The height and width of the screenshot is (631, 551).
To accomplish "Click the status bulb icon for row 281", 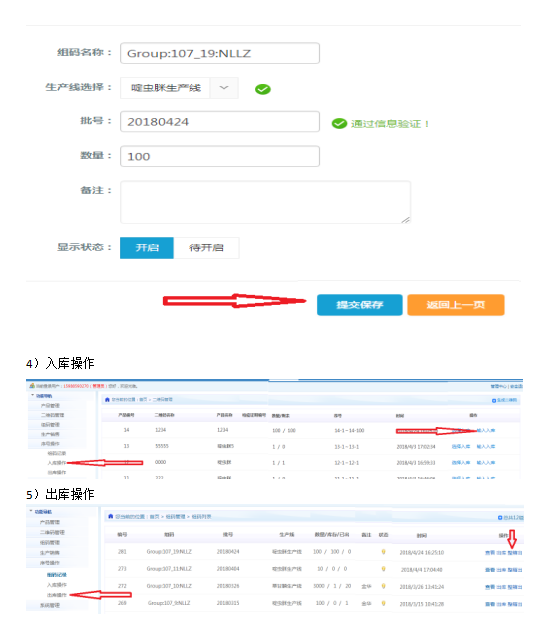I will coord(383,552).
